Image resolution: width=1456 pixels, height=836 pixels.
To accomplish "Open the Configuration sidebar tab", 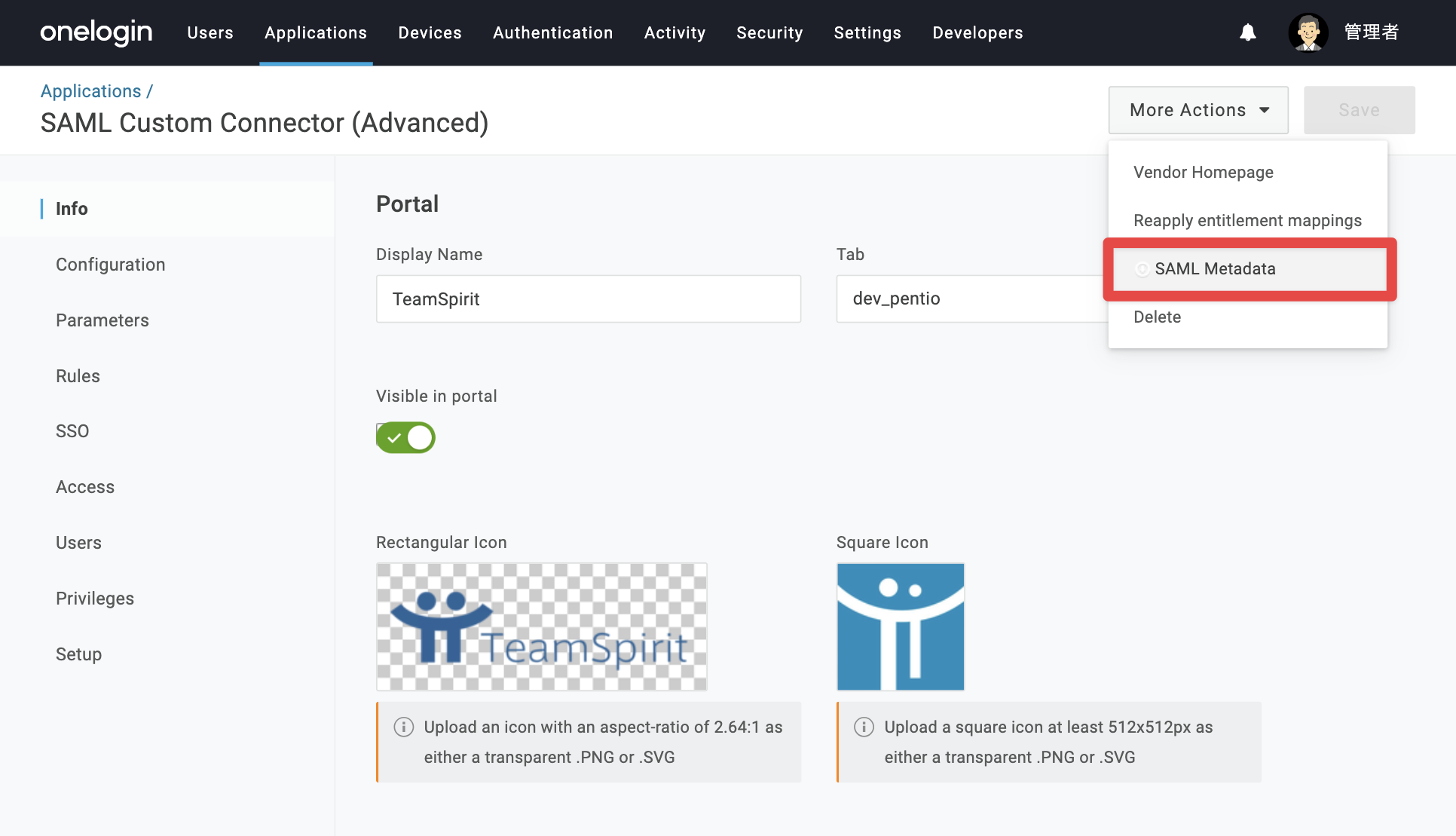I will (x=111, y=265).
